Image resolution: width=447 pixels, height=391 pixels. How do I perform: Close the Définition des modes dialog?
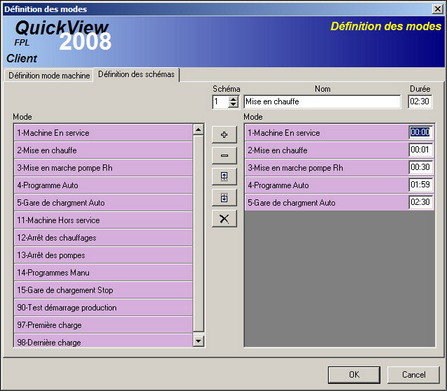pos(437,9)
